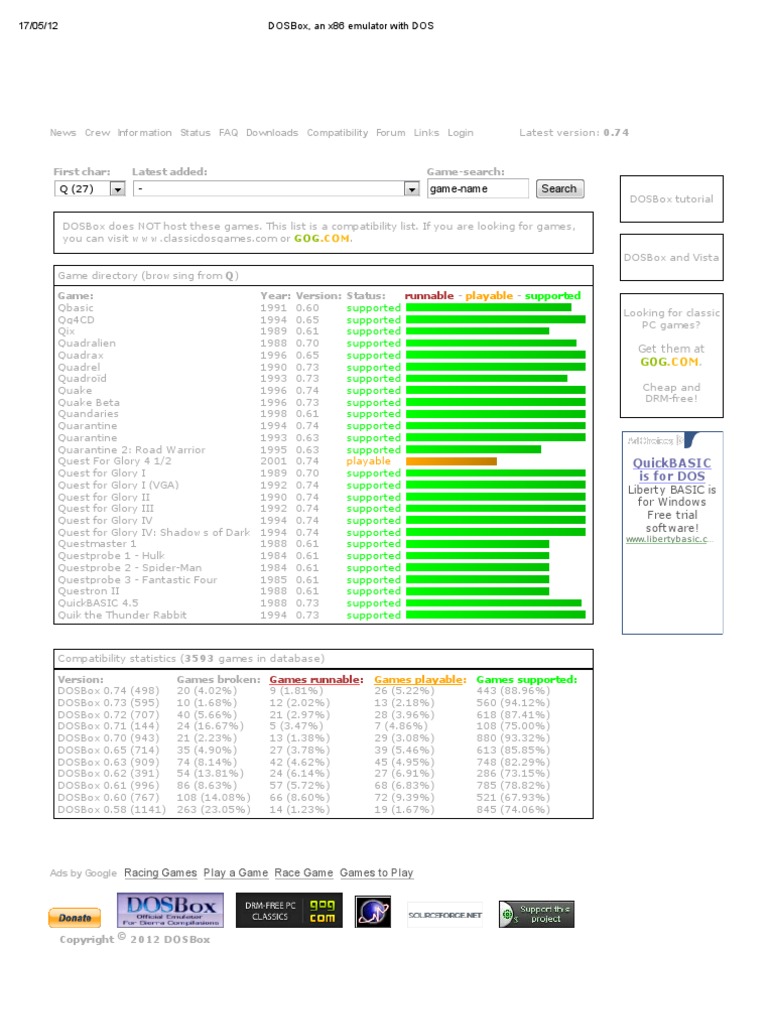Screen dimensions: 768x1024
Task: Open Quest for Glory III entry
Action: [x=106, y=508]
